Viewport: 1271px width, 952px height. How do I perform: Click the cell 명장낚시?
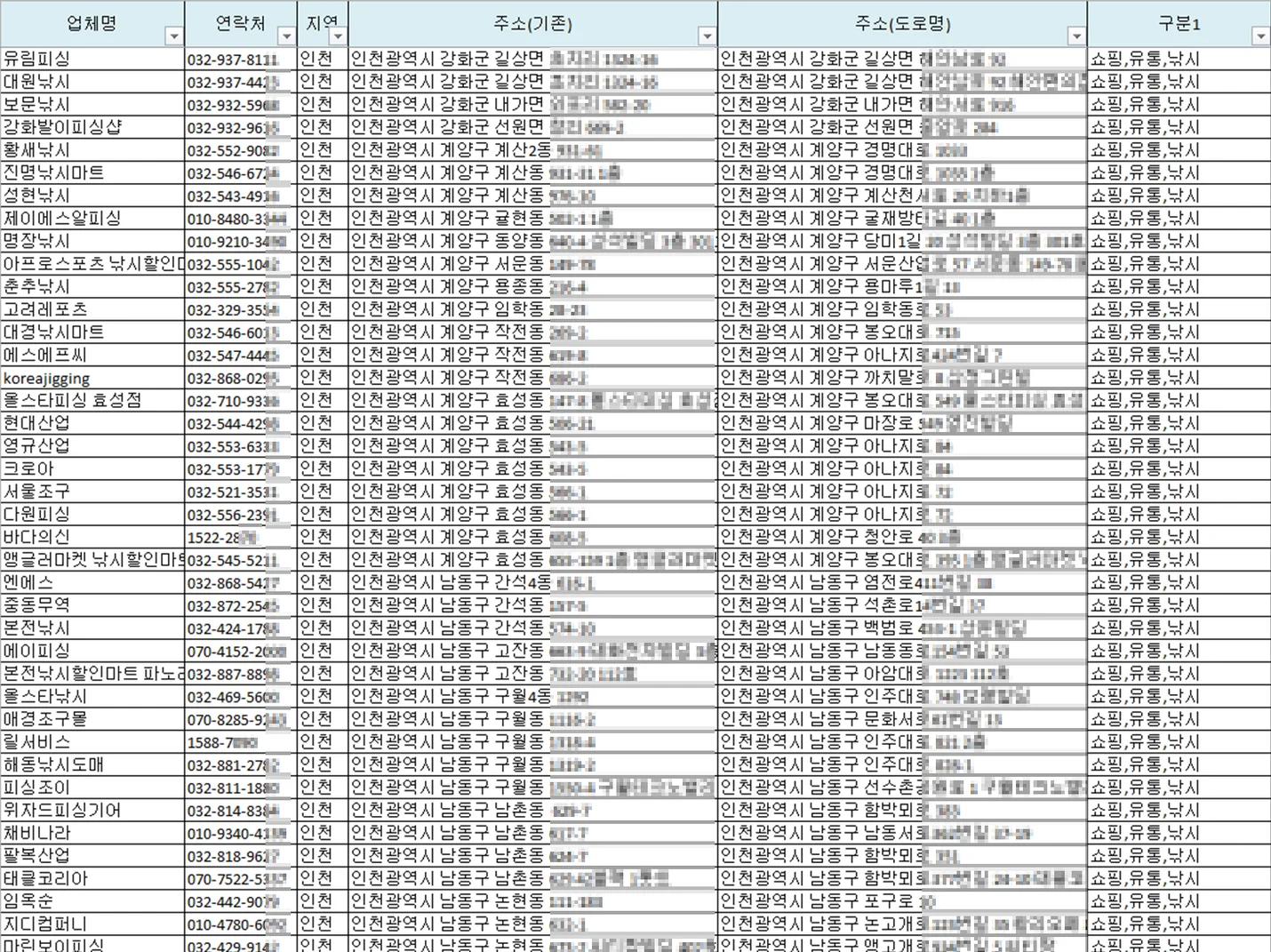(x=92, y=241)
